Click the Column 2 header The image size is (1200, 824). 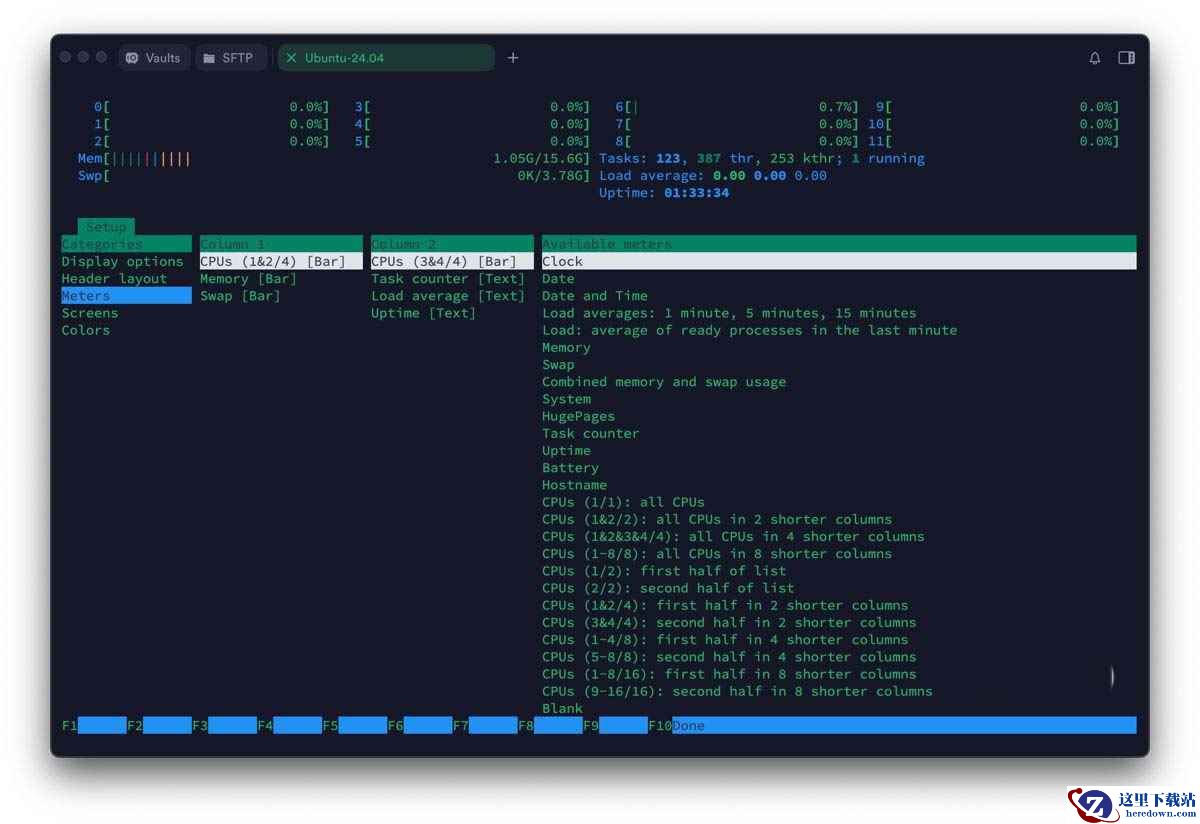(x=452, y=244)
